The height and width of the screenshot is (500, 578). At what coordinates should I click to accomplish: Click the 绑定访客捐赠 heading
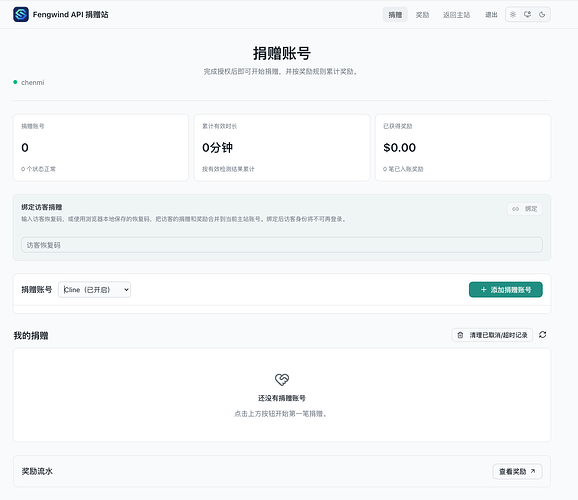coord(42,207)
